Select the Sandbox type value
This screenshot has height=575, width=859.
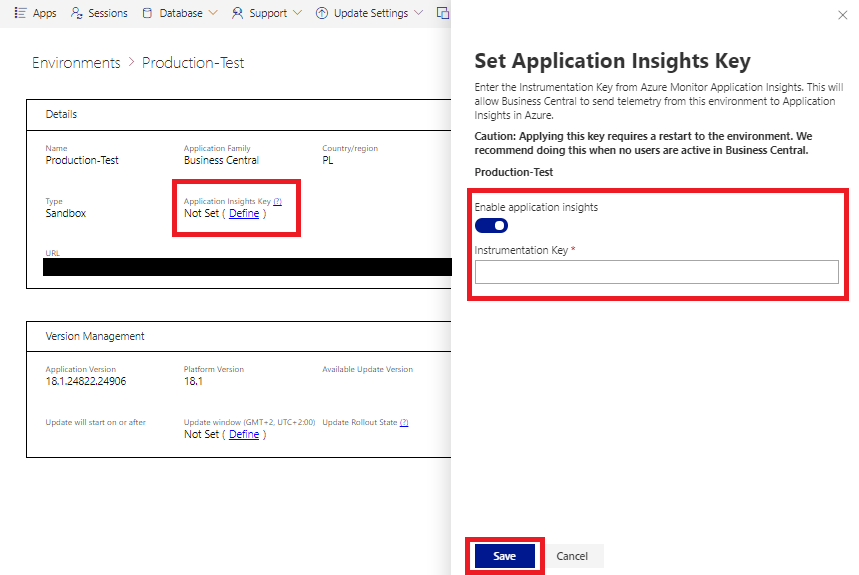point(66,213)
